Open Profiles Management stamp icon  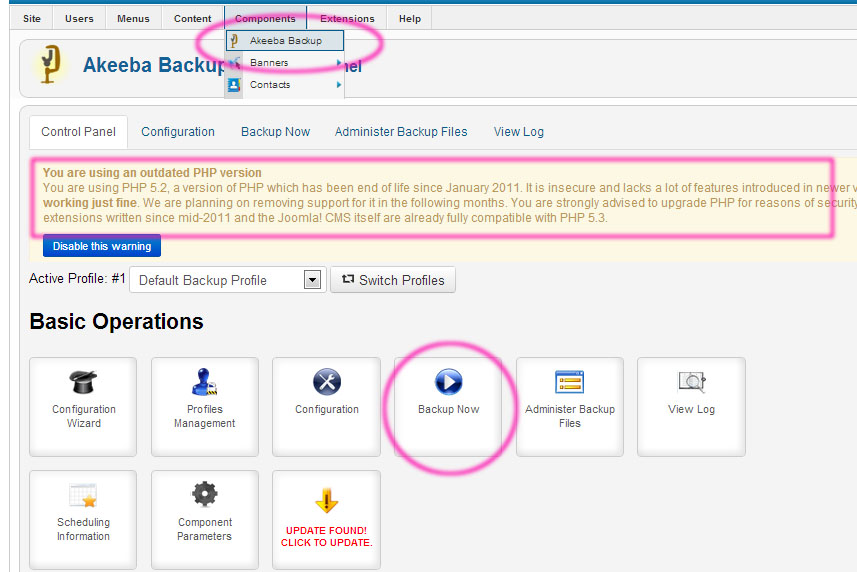[x=204, y=381]
